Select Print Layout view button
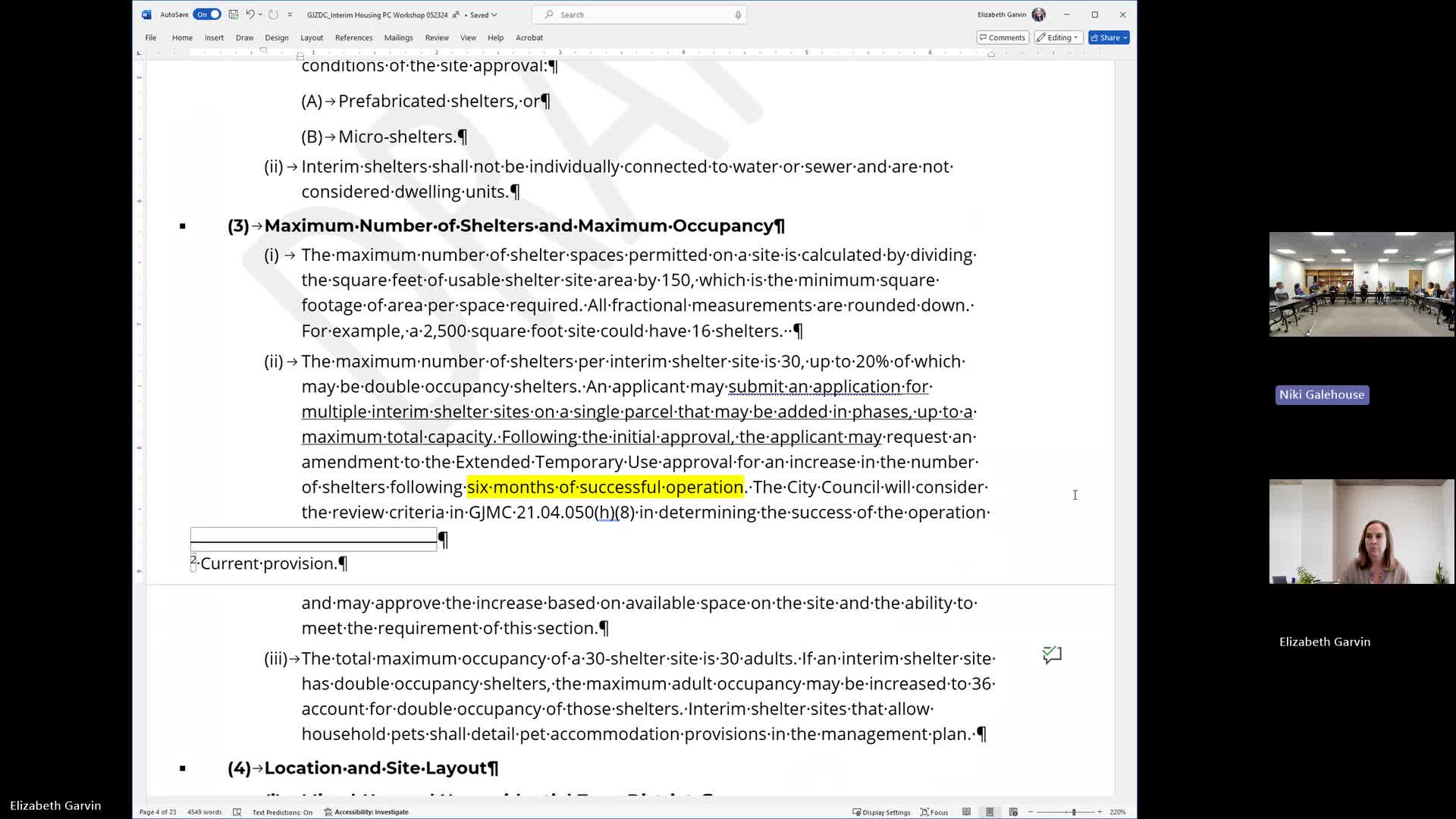1456x819 pixels. point(990,812)
